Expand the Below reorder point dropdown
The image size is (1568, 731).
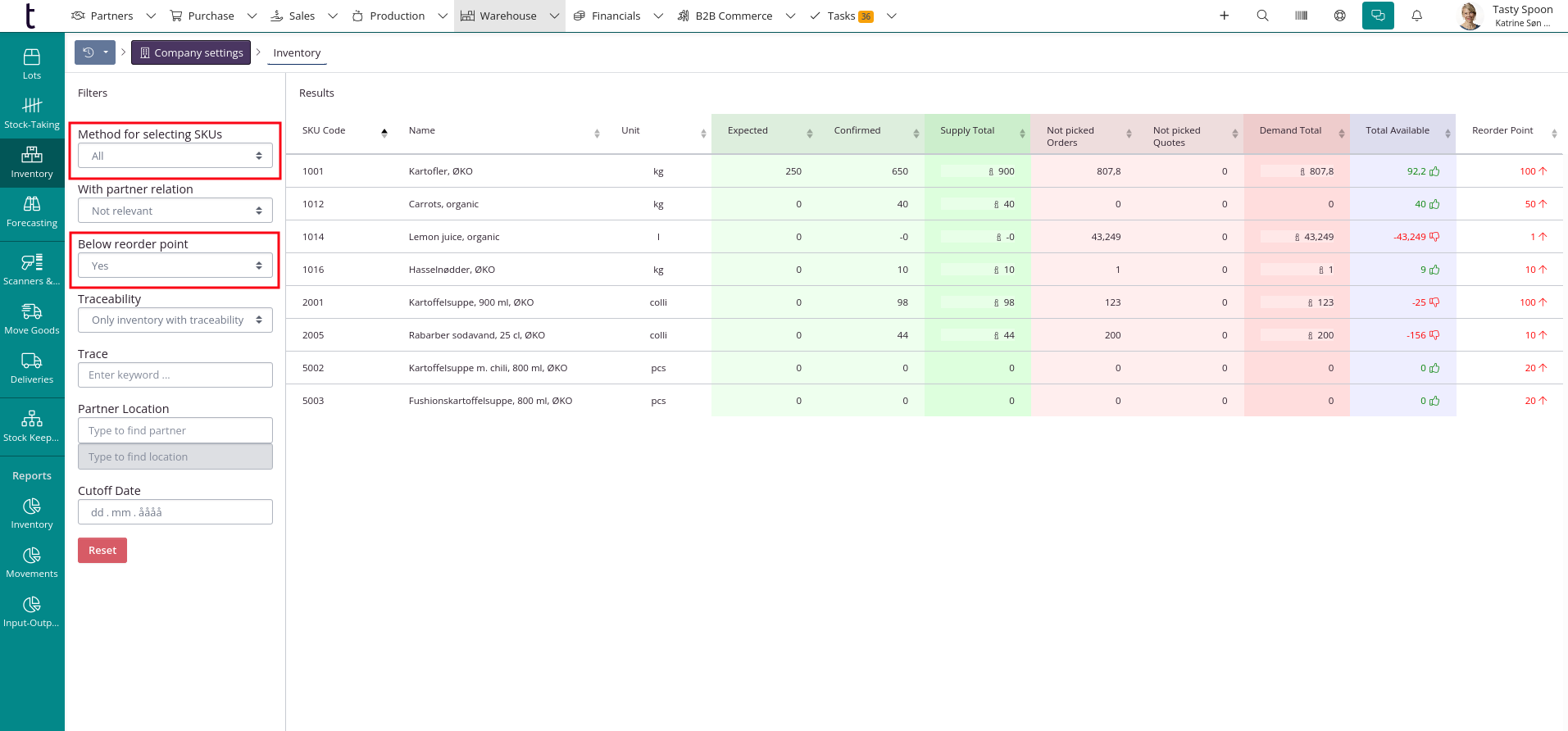pos(175,266)
